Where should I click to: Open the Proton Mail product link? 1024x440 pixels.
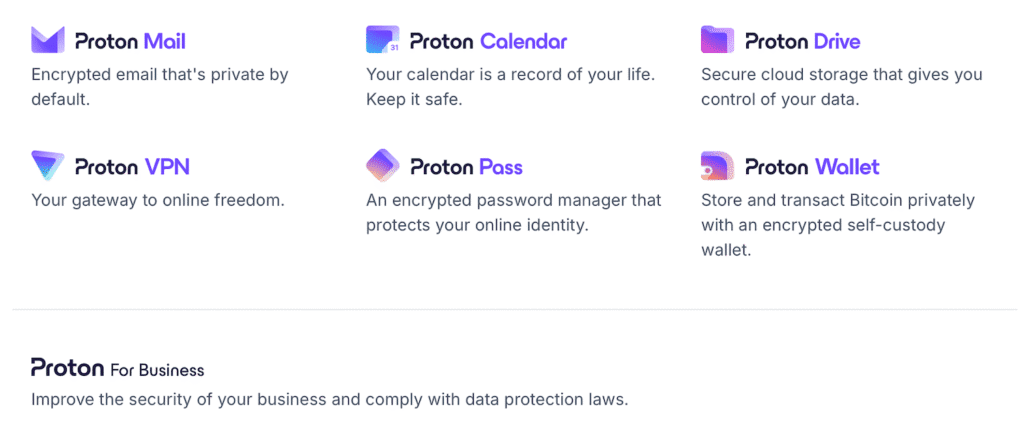pos(130,42)
